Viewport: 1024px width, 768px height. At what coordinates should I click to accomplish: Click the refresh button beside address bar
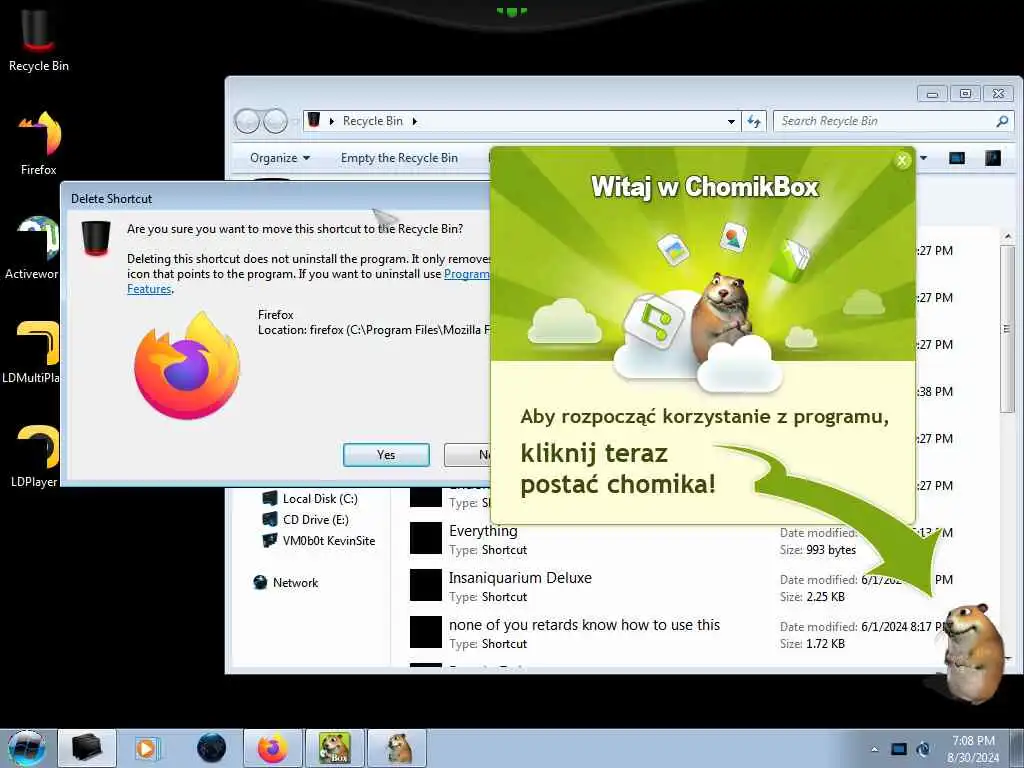(754, 121)
